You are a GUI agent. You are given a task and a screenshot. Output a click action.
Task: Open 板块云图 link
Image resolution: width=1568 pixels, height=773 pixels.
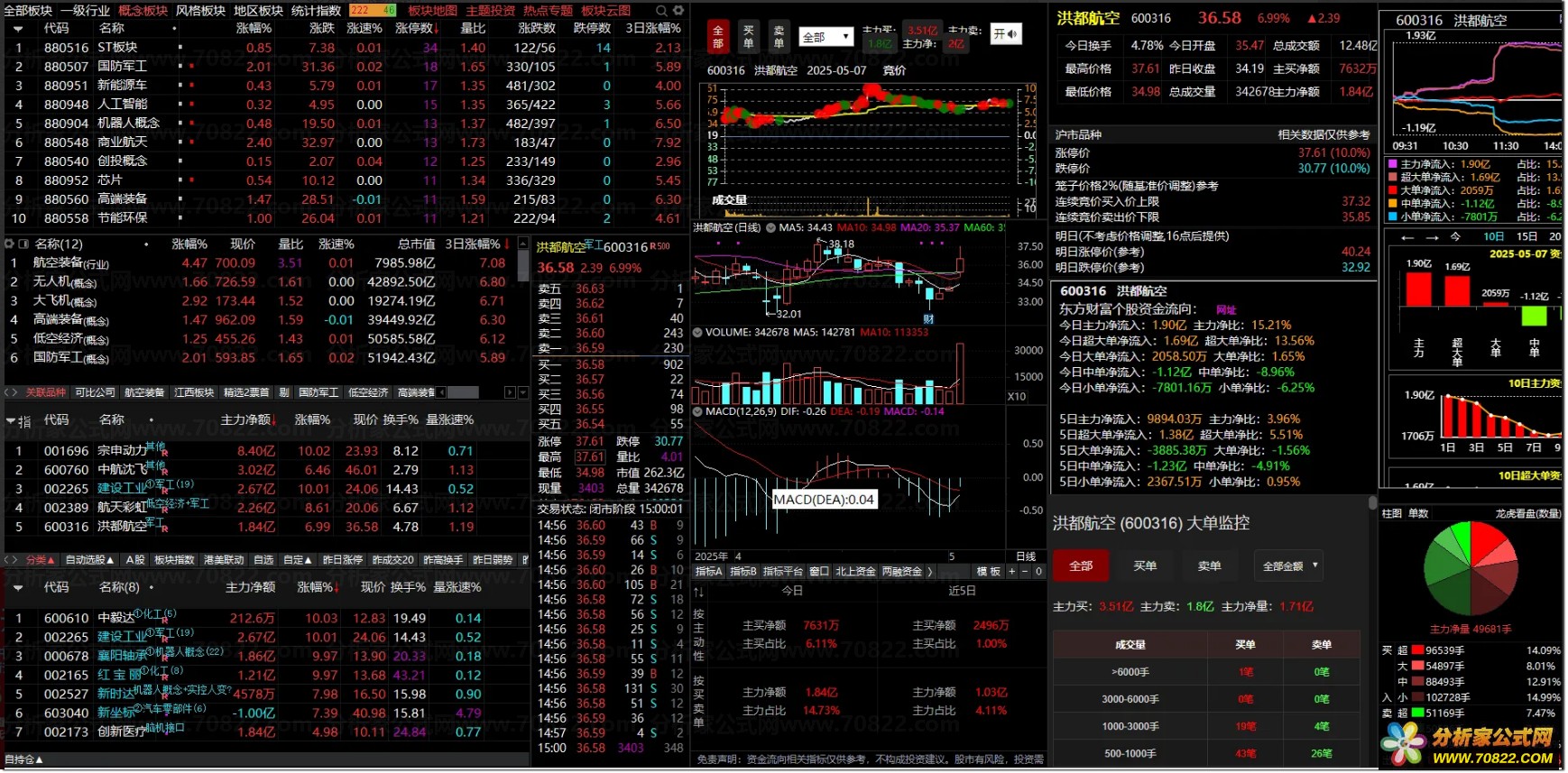coord(605,11)
